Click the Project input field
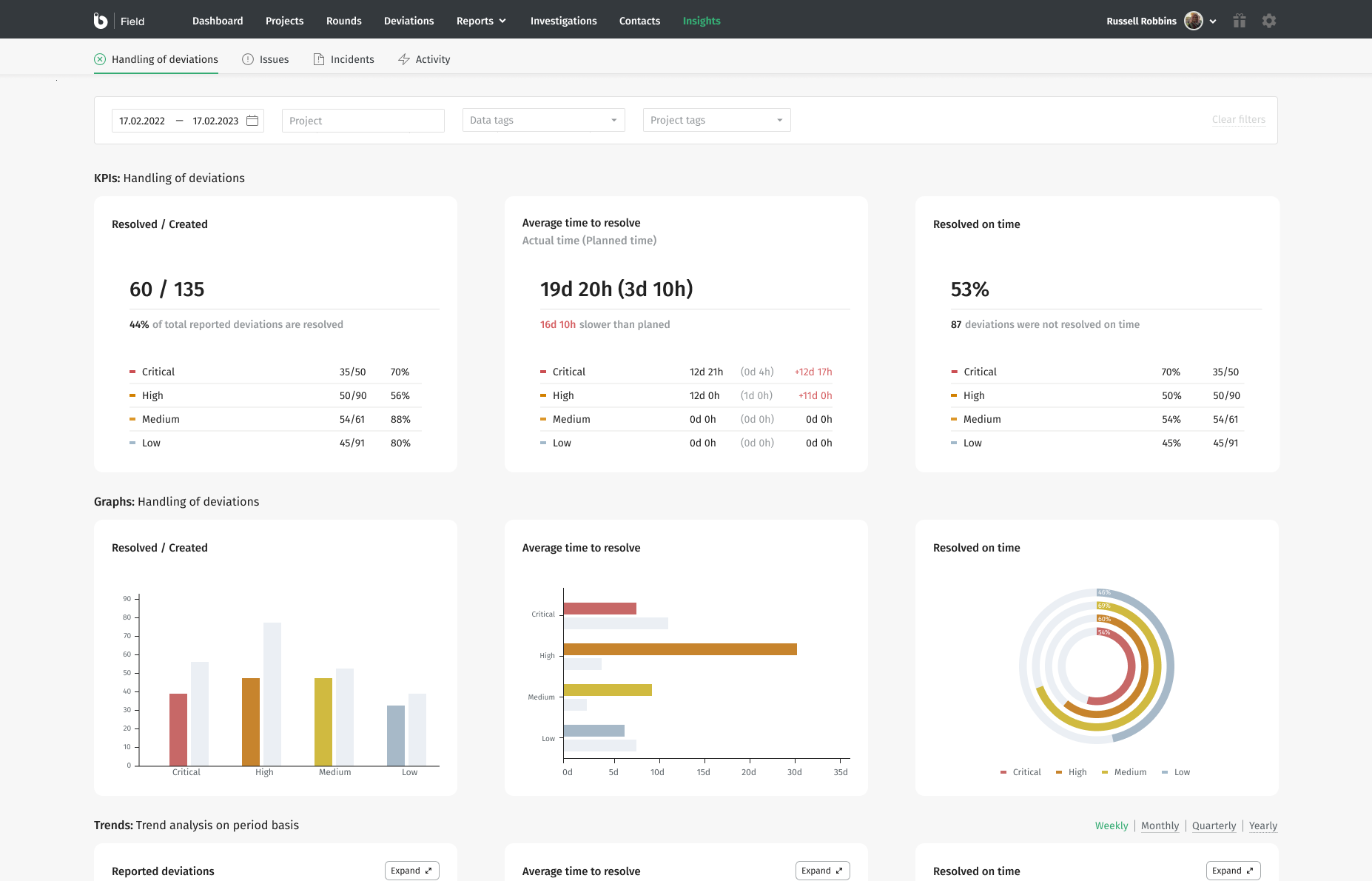Image resolution: width=1372 pixels, height=881 pixels. pyautogui.click(x=363, y=121)
